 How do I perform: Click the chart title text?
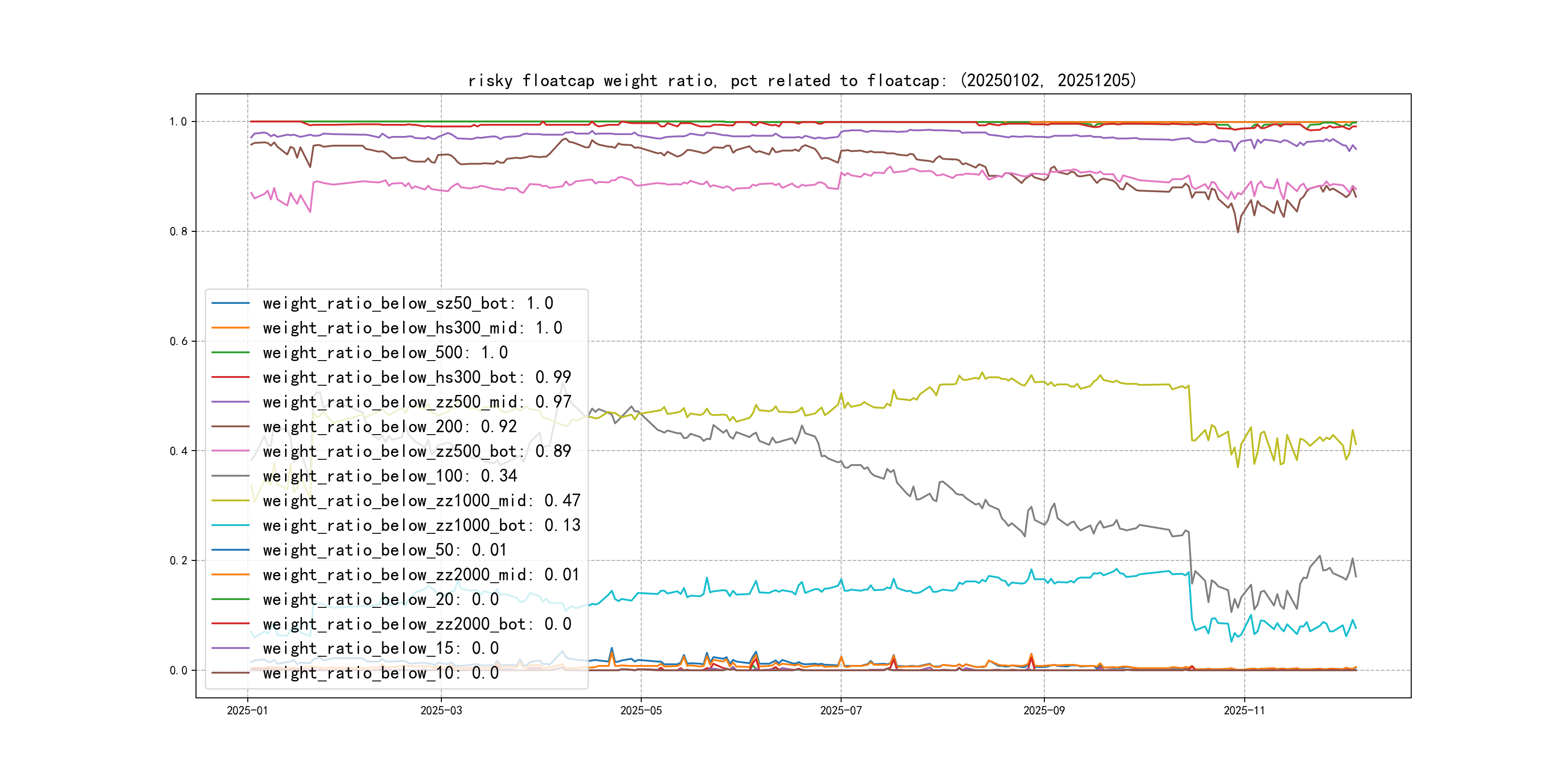coord(801,80)
